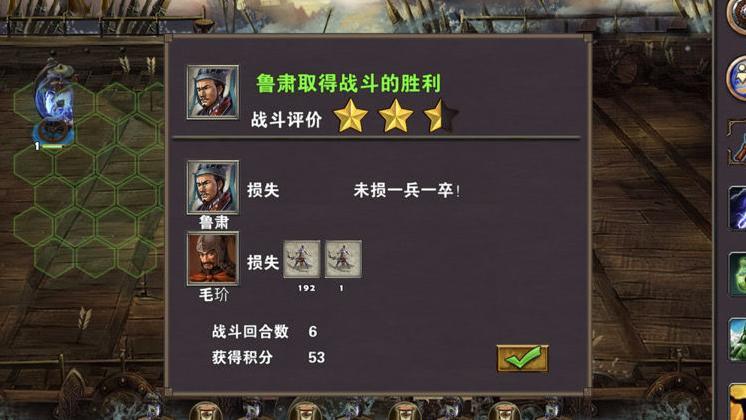Viewport: 746px width, 420px height.
Task: Use the green spell skill icon
Action: coord(737,274)
